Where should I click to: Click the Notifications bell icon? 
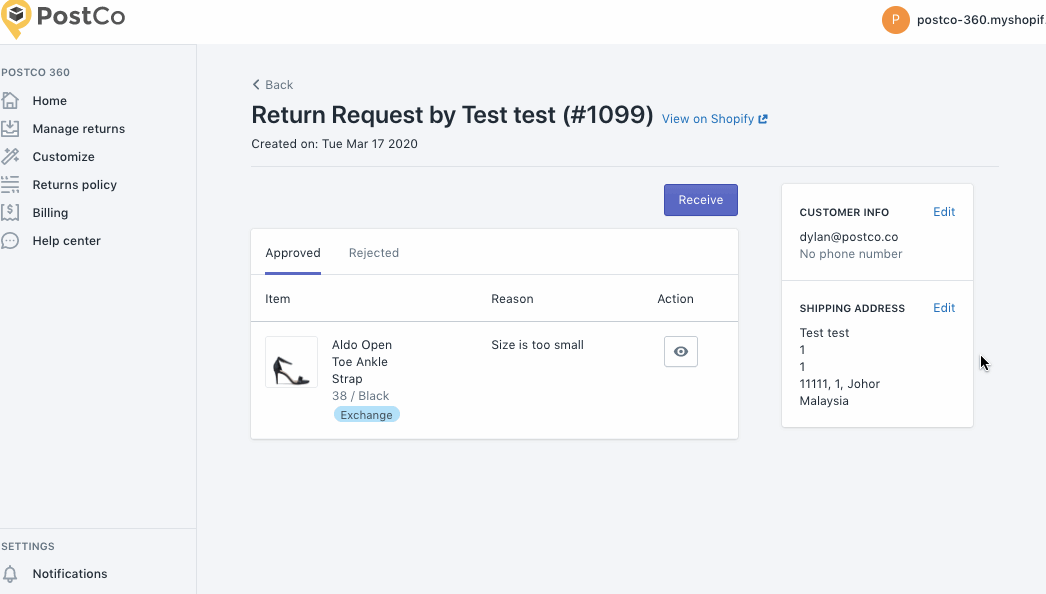point(10,574)
